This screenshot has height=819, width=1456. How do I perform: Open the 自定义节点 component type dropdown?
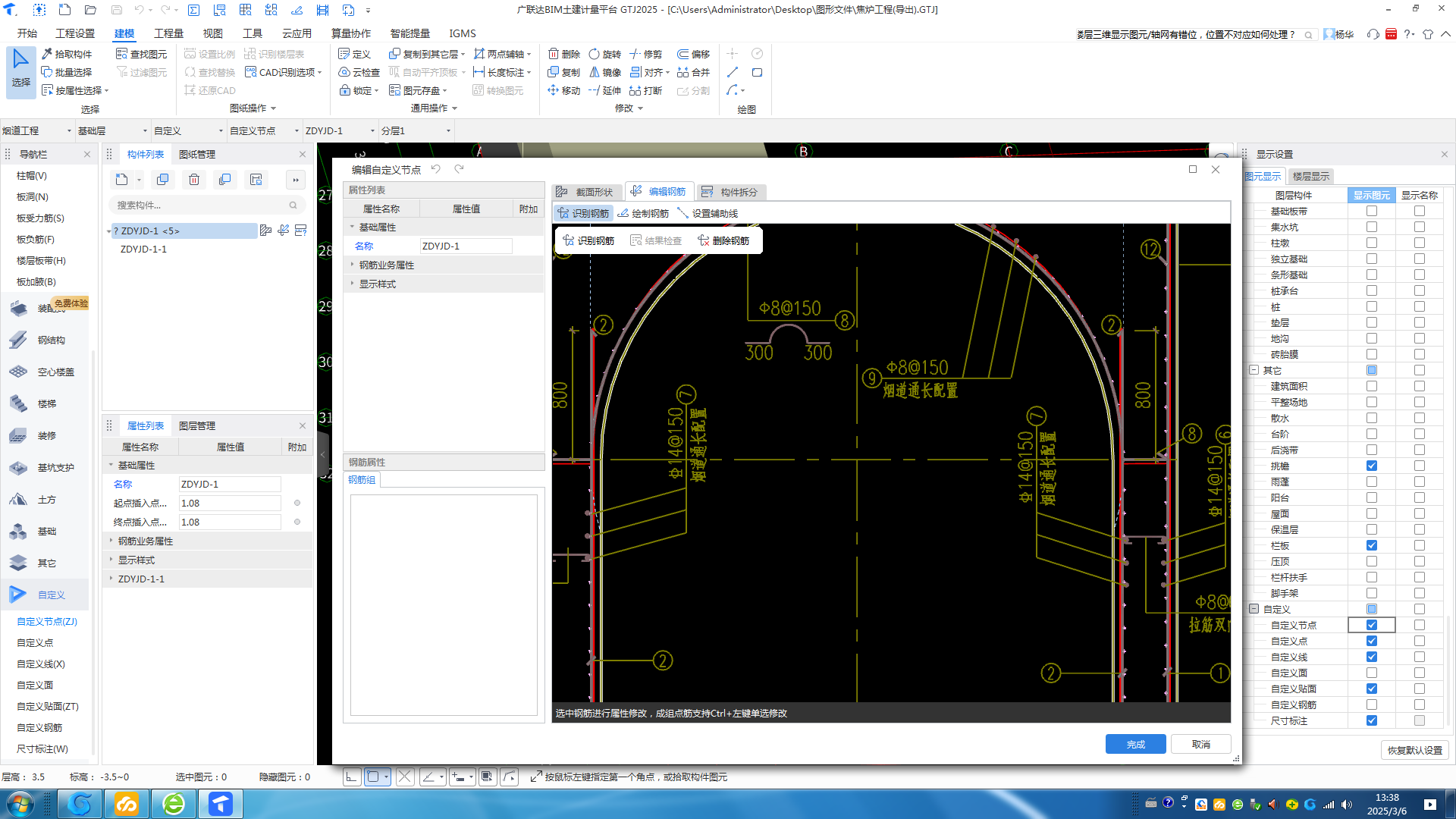coord(264,130)
